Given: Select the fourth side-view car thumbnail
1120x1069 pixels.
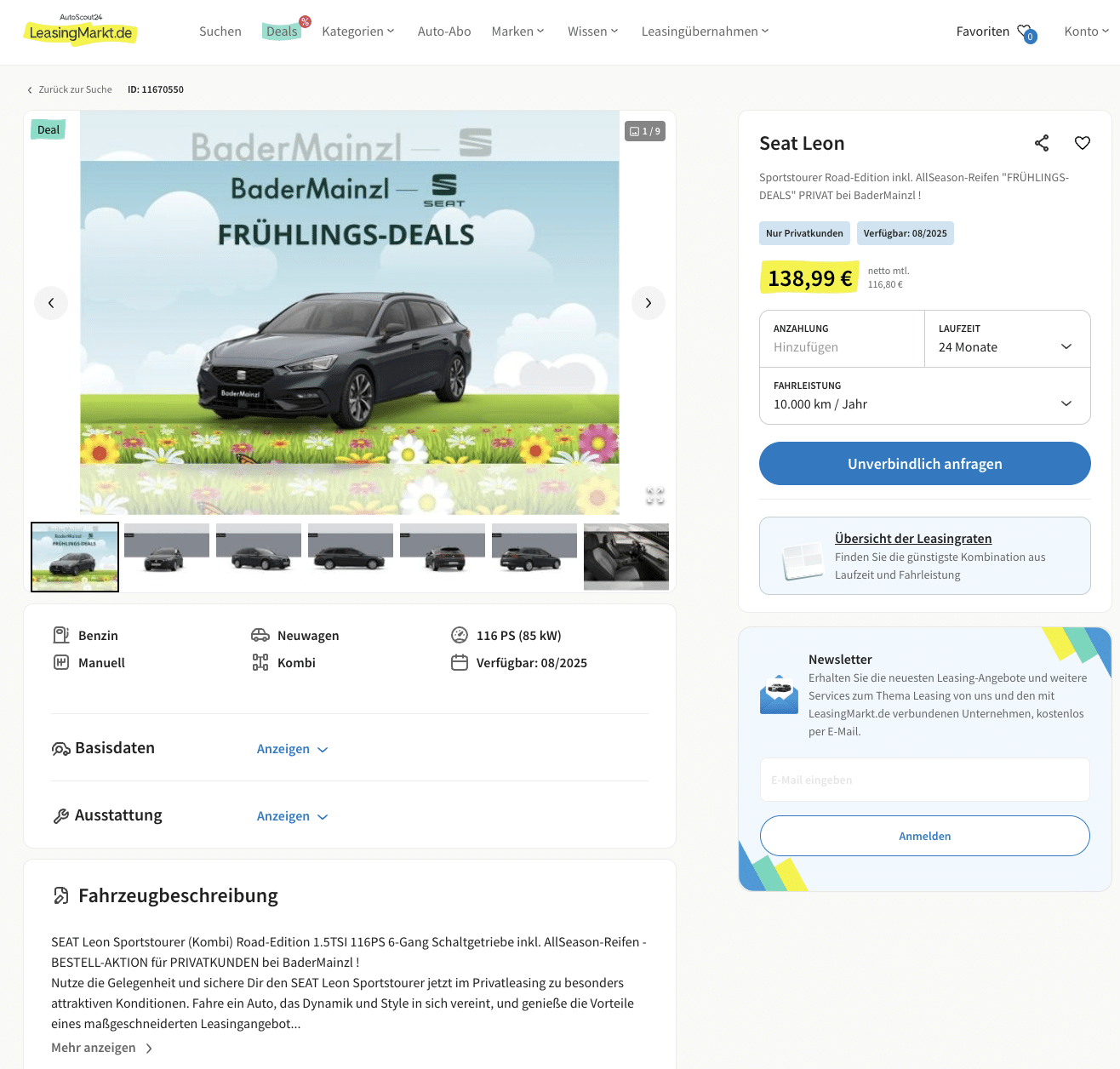Looking at the screenshot, I should [351, 557].
